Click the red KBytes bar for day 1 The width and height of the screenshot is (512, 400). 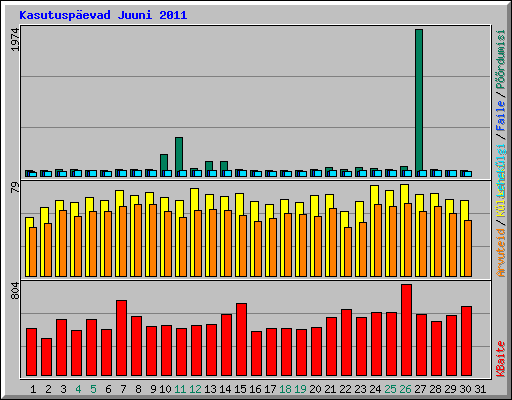31,352
